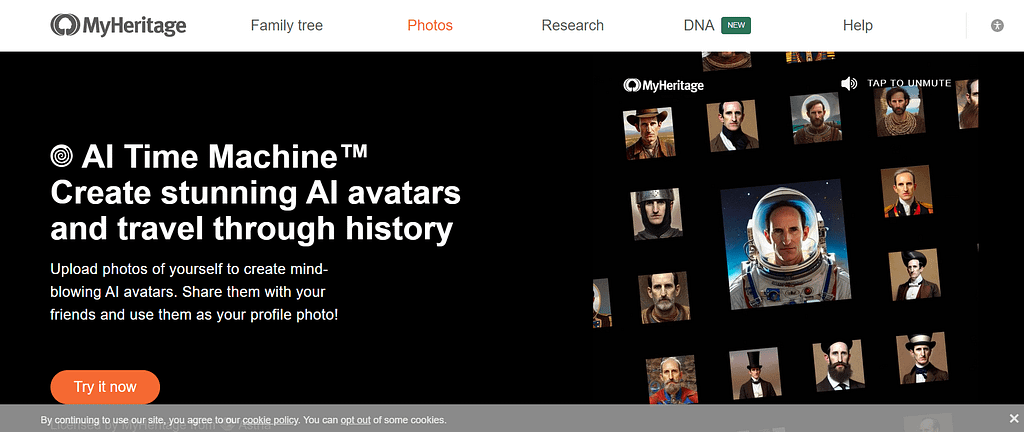Viewport: 1024px width, 432px height.
Task: Select the avatar with dark hat and bow tie
Action: 914,275
